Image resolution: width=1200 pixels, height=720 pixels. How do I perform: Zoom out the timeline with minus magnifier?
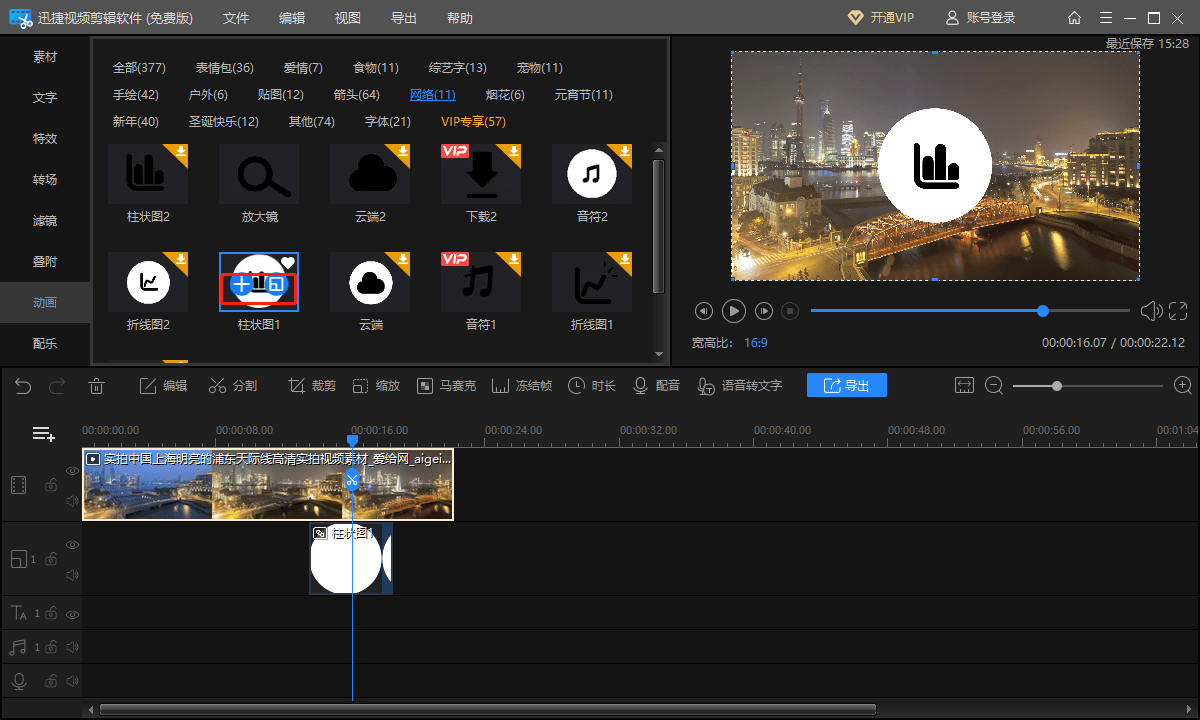click(994, 386)
